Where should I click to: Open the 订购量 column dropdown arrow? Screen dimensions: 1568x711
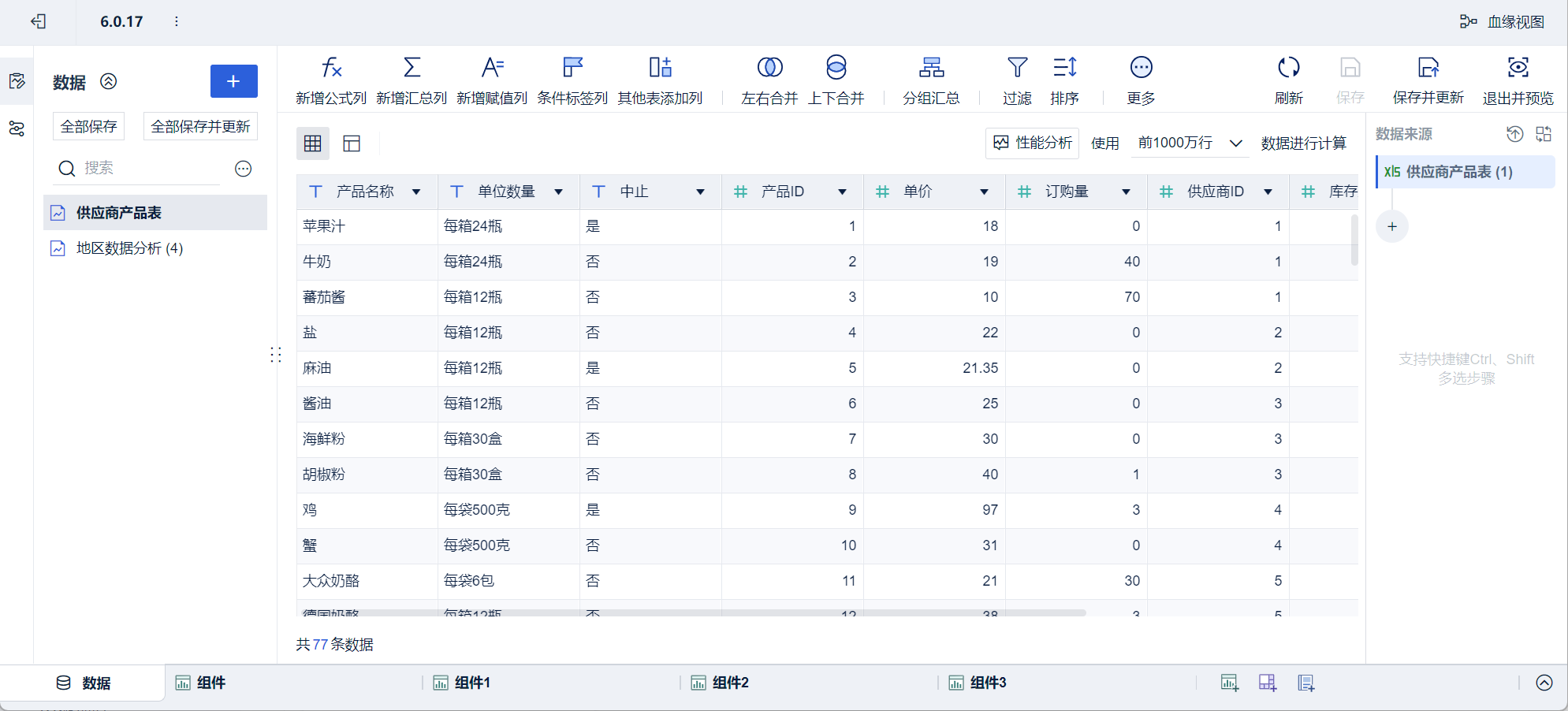point(1126,192)
